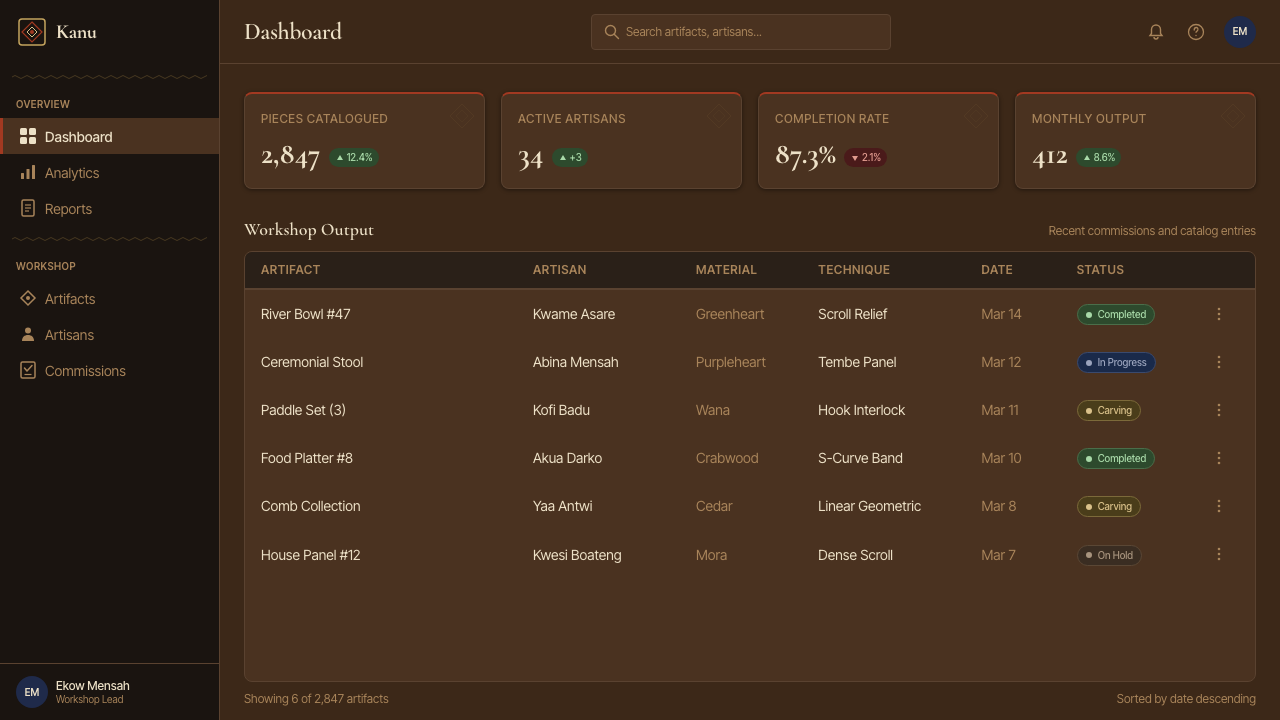The width and height of the screenshot is (1280, 720).
Task: Open row menu for House Panel #12
Action: coord(1219,554)
